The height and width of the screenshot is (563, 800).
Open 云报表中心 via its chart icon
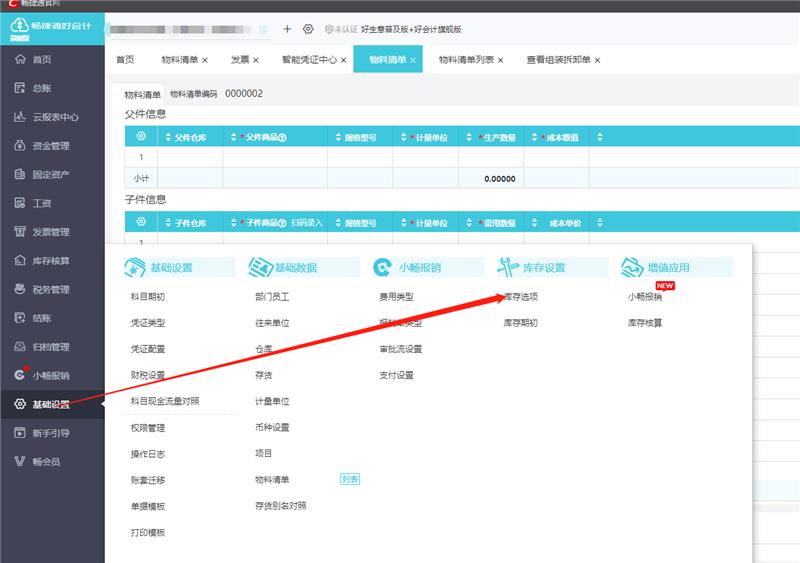19,117
